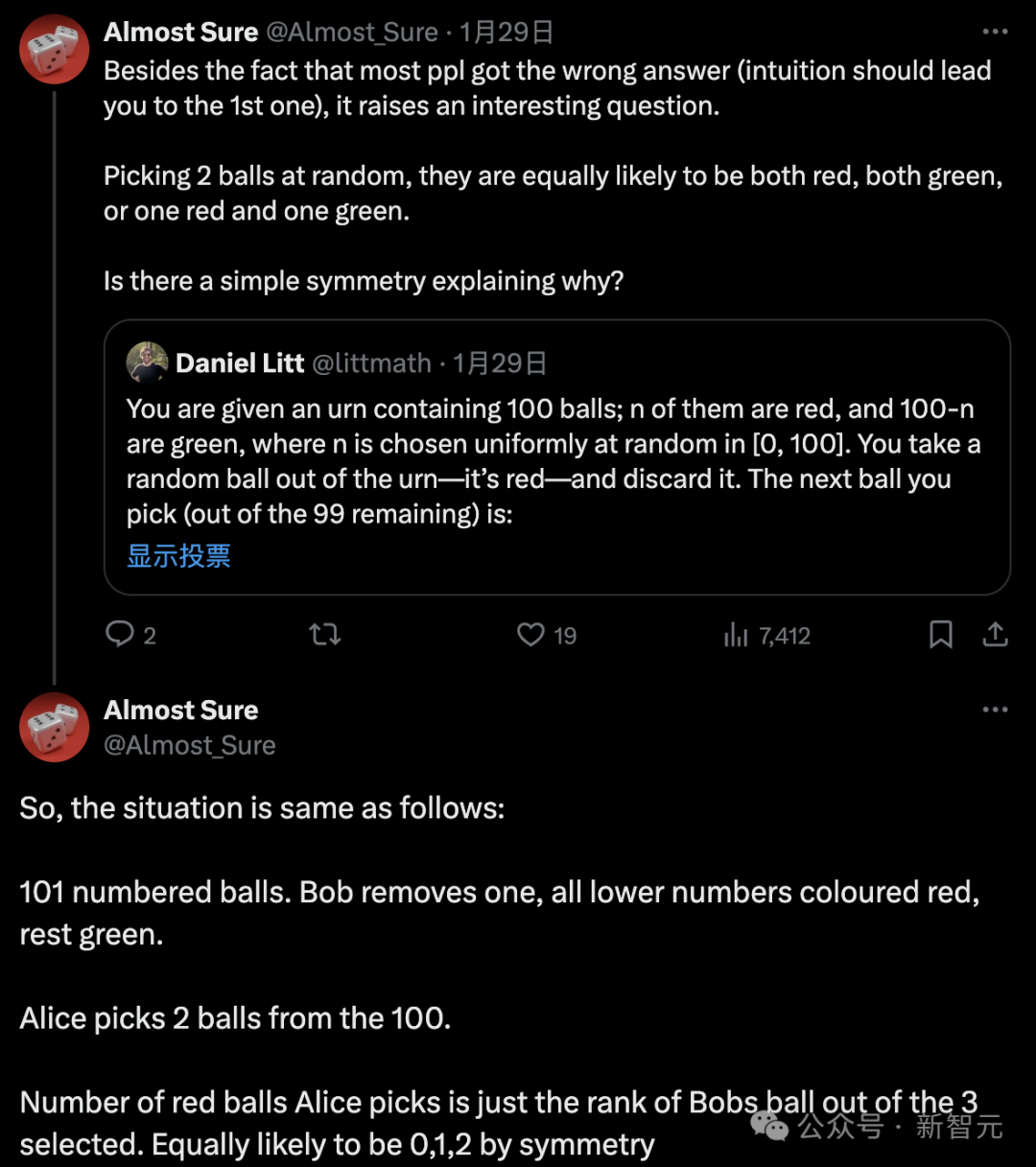This screenshot has width=1036, height=1167.
Task: Open the dice avatar on second tweet
Action: tap(55, 727)
